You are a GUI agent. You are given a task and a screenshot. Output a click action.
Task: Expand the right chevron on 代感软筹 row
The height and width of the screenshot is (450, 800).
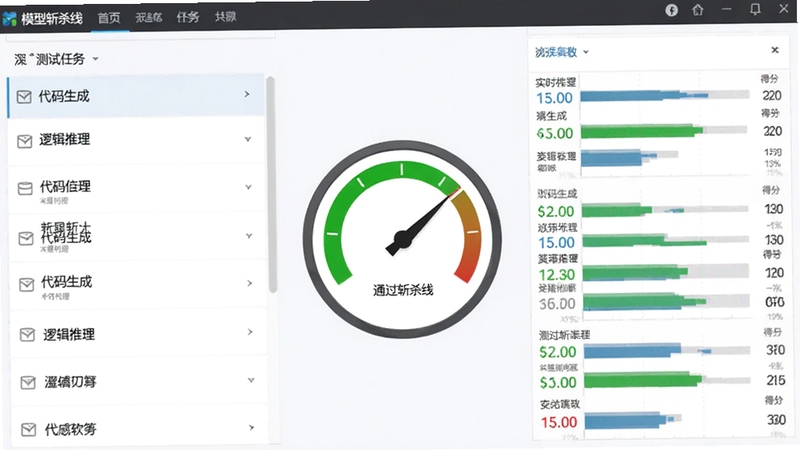tap(251, 428)
